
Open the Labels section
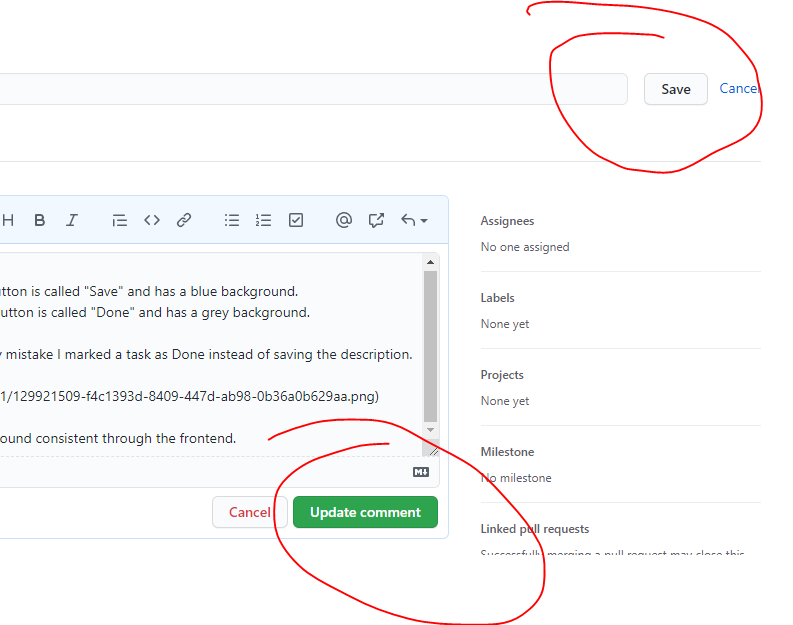(x=497, y=298)
